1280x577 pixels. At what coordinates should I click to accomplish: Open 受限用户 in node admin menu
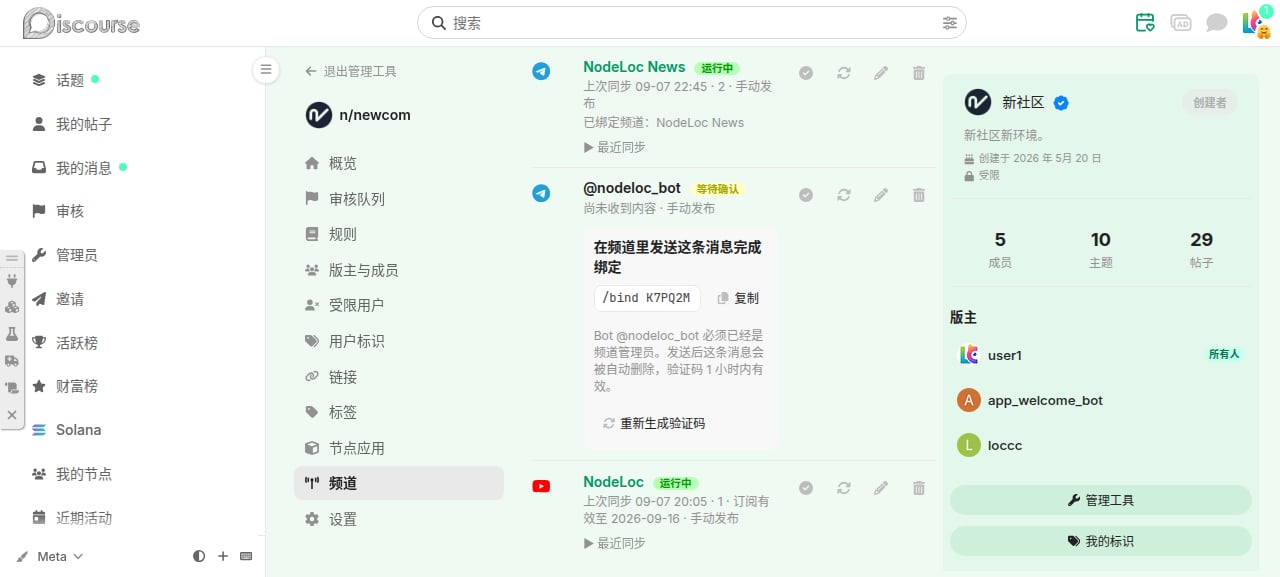point(399,305)
